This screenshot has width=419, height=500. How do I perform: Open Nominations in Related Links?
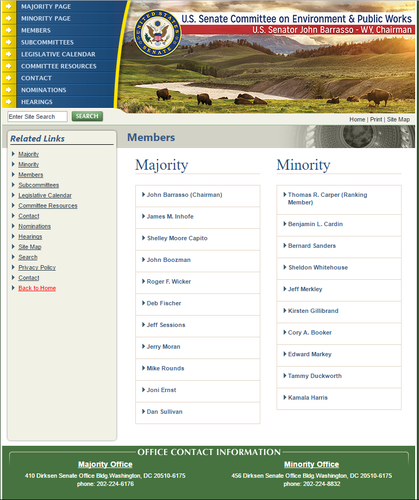tap(34, 226)
